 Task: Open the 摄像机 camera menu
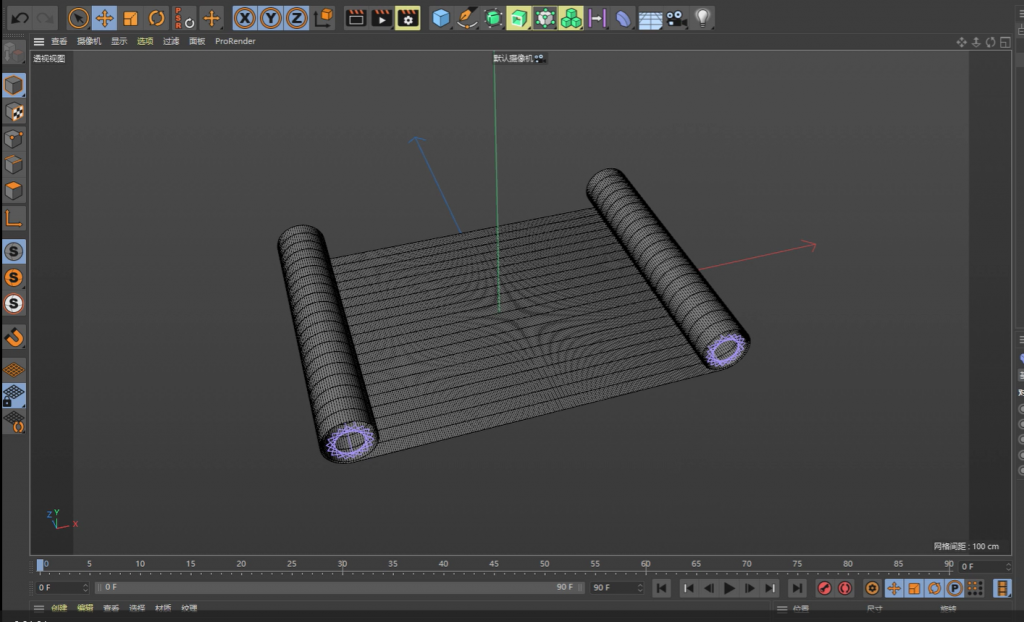[89, 41]
